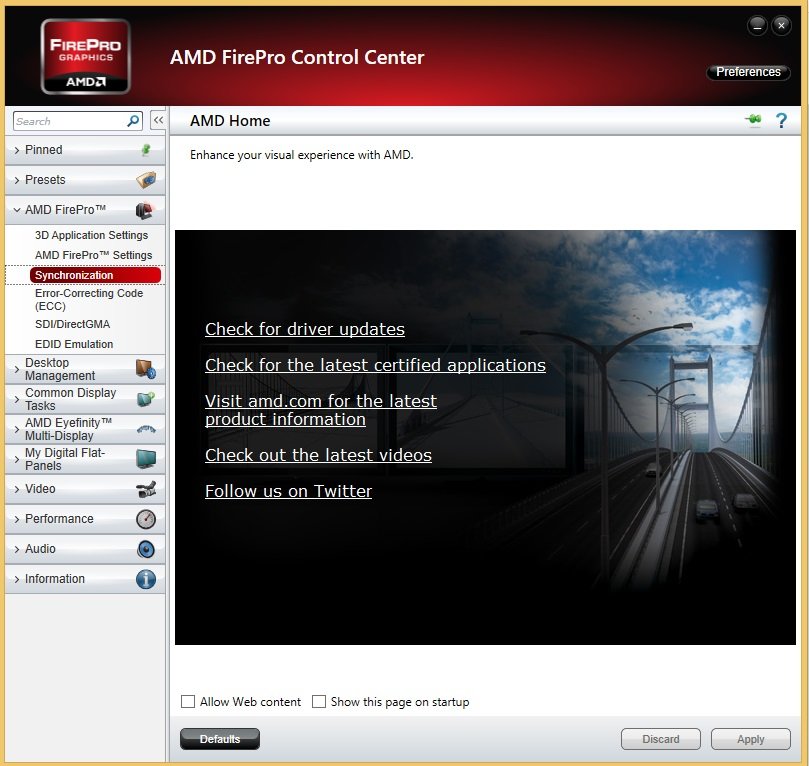Click the green pin icon in Pinned row
Screen dimensions: 809x766
click(x=146, y=150)
